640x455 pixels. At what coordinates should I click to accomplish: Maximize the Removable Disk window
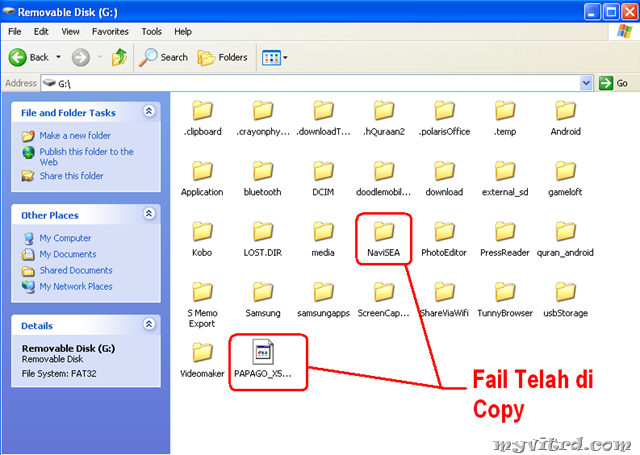pos(611,11)
